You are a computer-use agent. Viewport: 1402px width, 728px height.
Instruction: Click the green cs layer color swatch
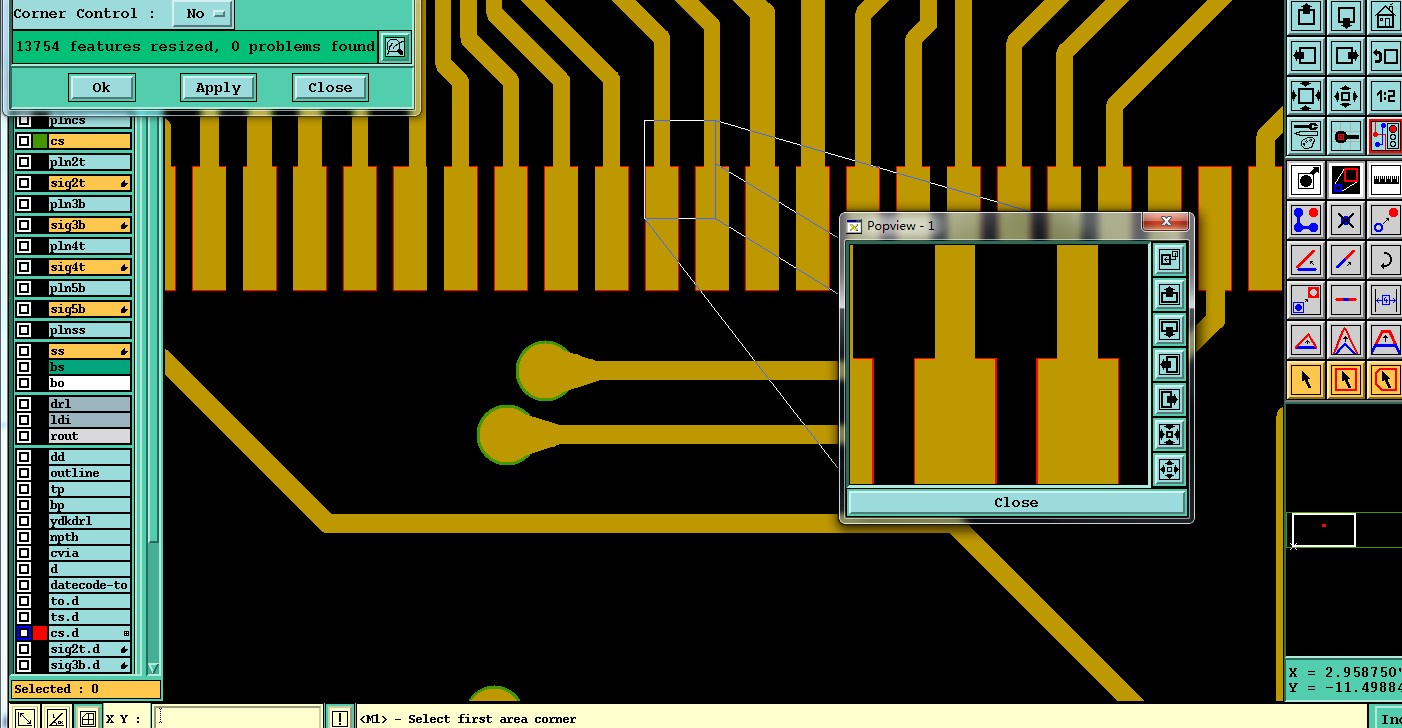[40, 142]
